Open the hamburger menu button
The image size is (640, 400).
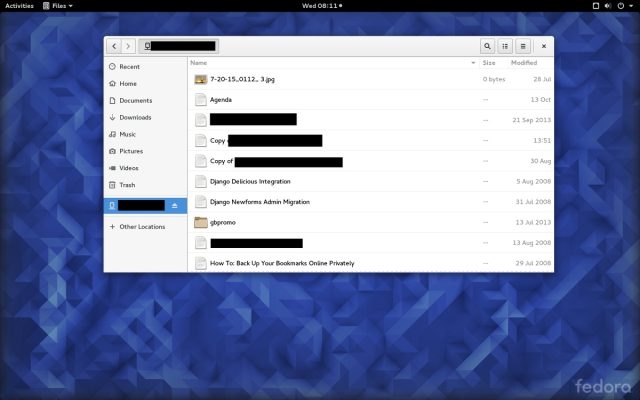point(523,46)
